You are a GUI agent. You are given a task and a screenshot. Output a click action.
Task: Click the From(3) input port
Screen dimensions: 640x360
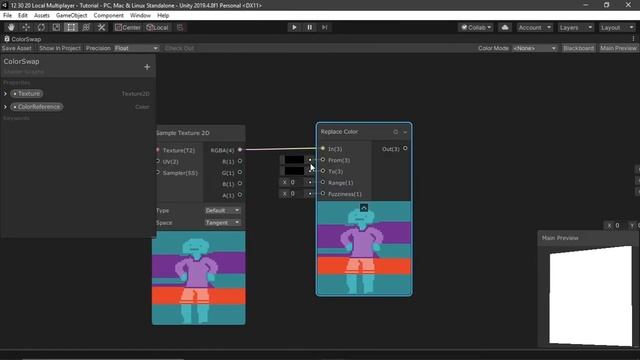coord(323,160)
